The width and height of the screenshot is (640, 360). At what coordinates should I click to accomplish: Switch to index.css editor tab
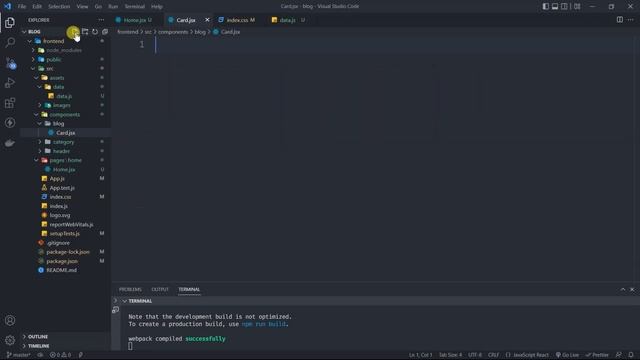237,20
